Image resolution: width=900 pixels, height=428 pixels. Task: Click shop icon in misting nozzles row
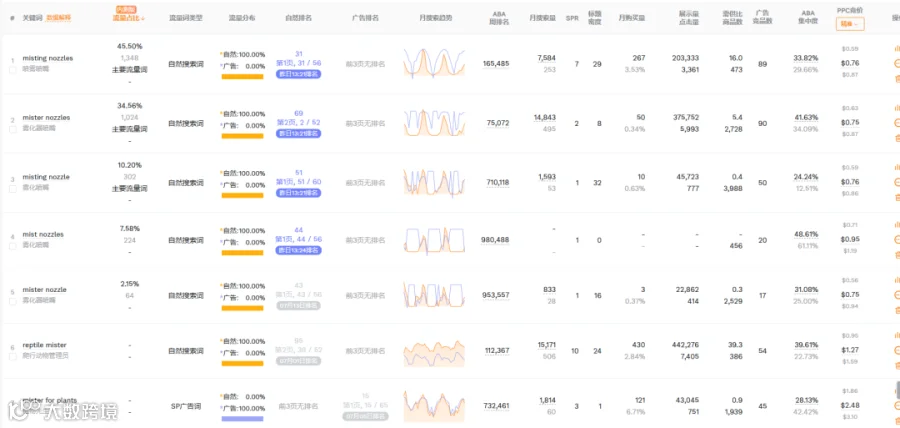[x=897, y=79]
